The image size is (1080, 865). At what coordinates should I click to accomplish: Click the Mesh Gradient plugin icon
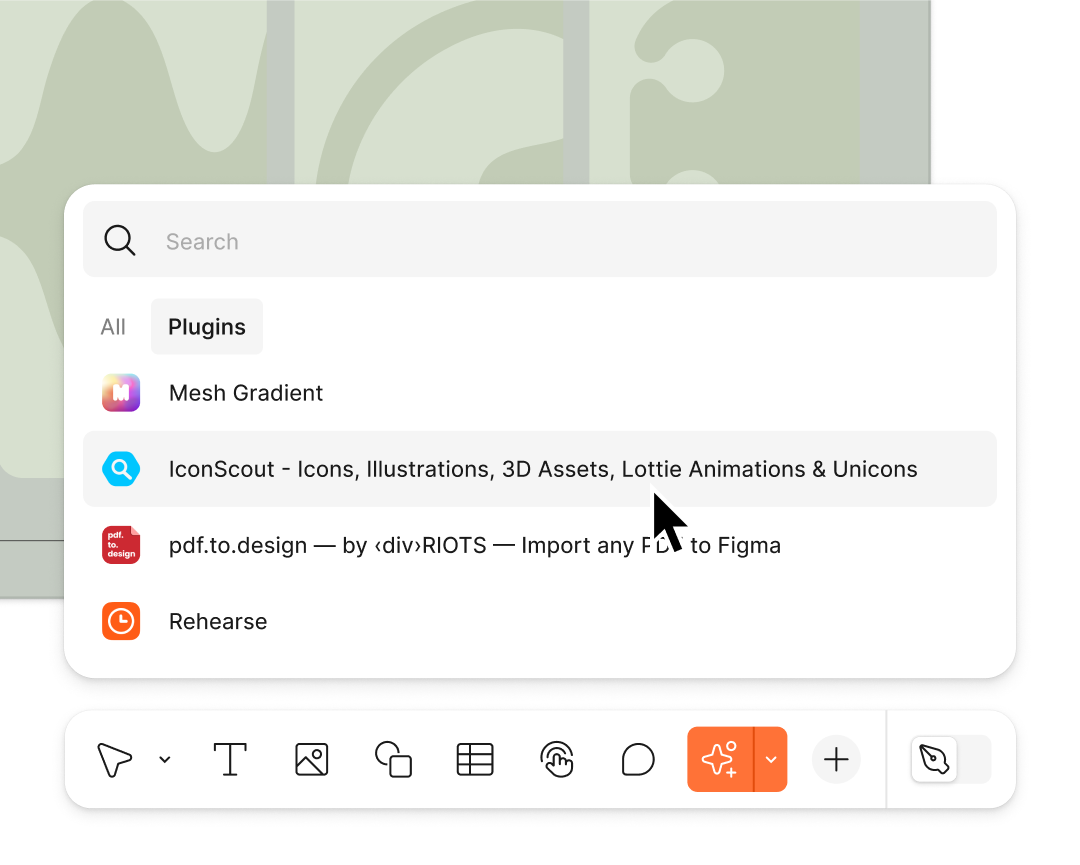[121, 393]
